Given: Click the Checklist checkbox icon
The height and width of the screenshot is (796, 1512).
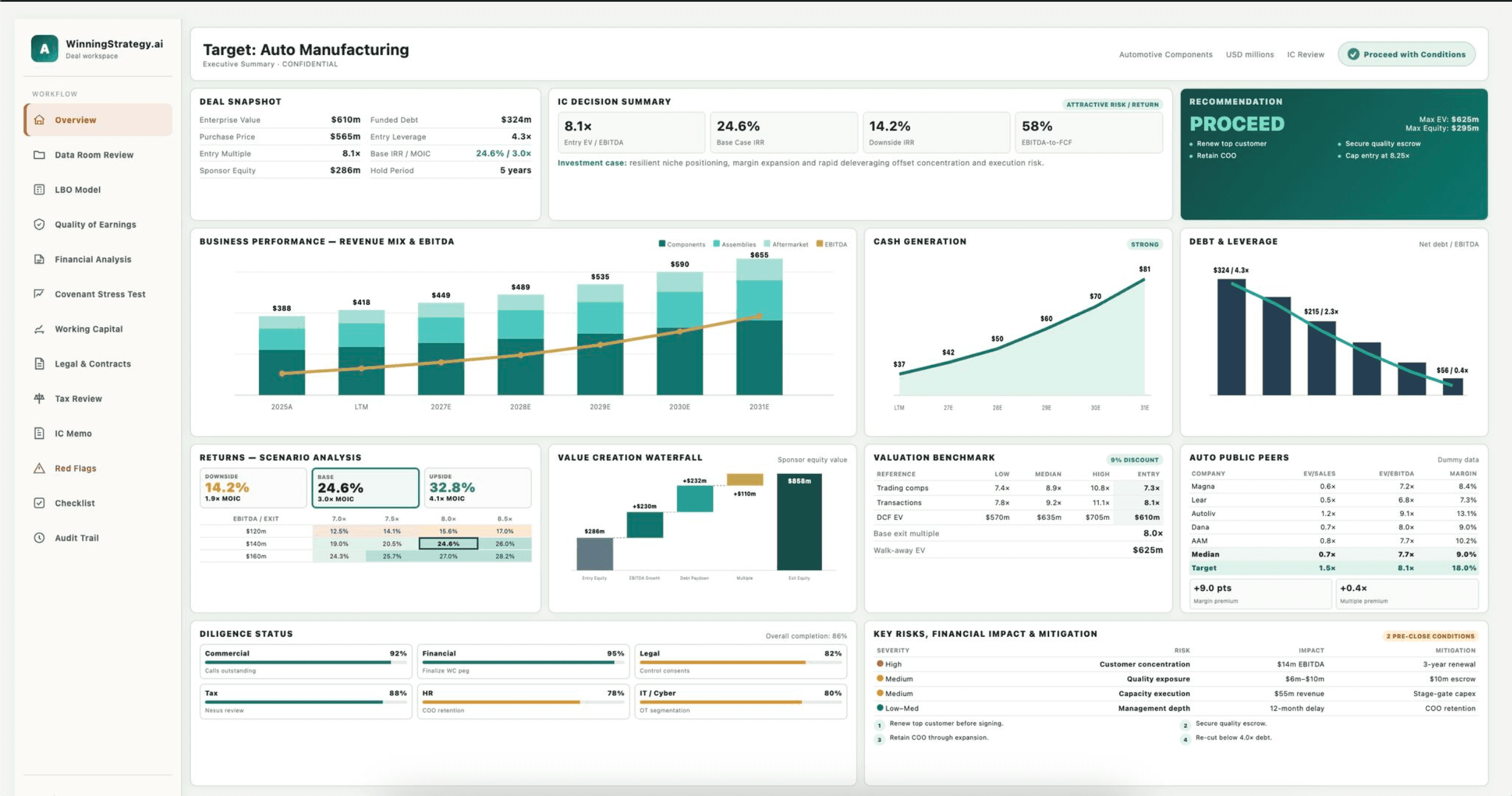Looking at the screenshot, I should pyautogui.click(x=39, y=503).
